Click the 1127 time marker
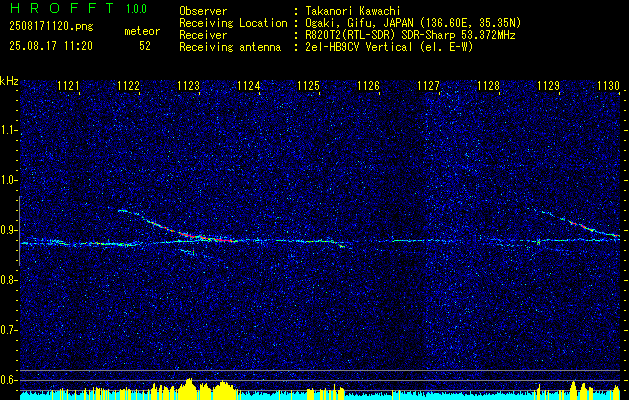 pos(428,85)
